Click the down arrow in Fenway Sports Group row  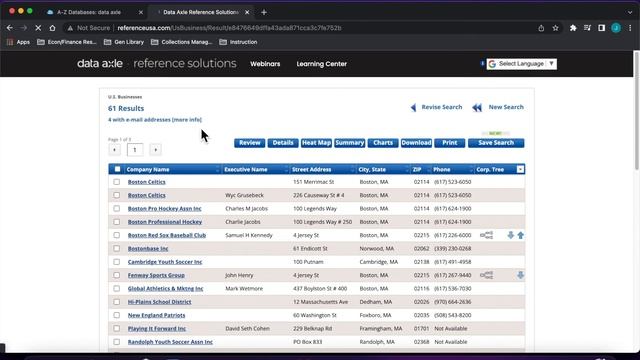(520, 275)
